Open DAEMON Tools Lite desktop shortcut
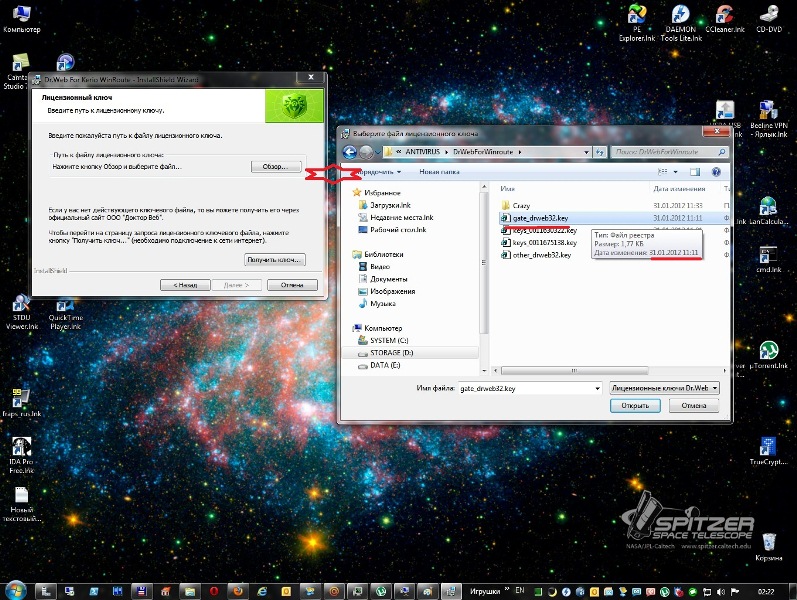The height and width of the screenshot is (600, 797). click(680, 16)
